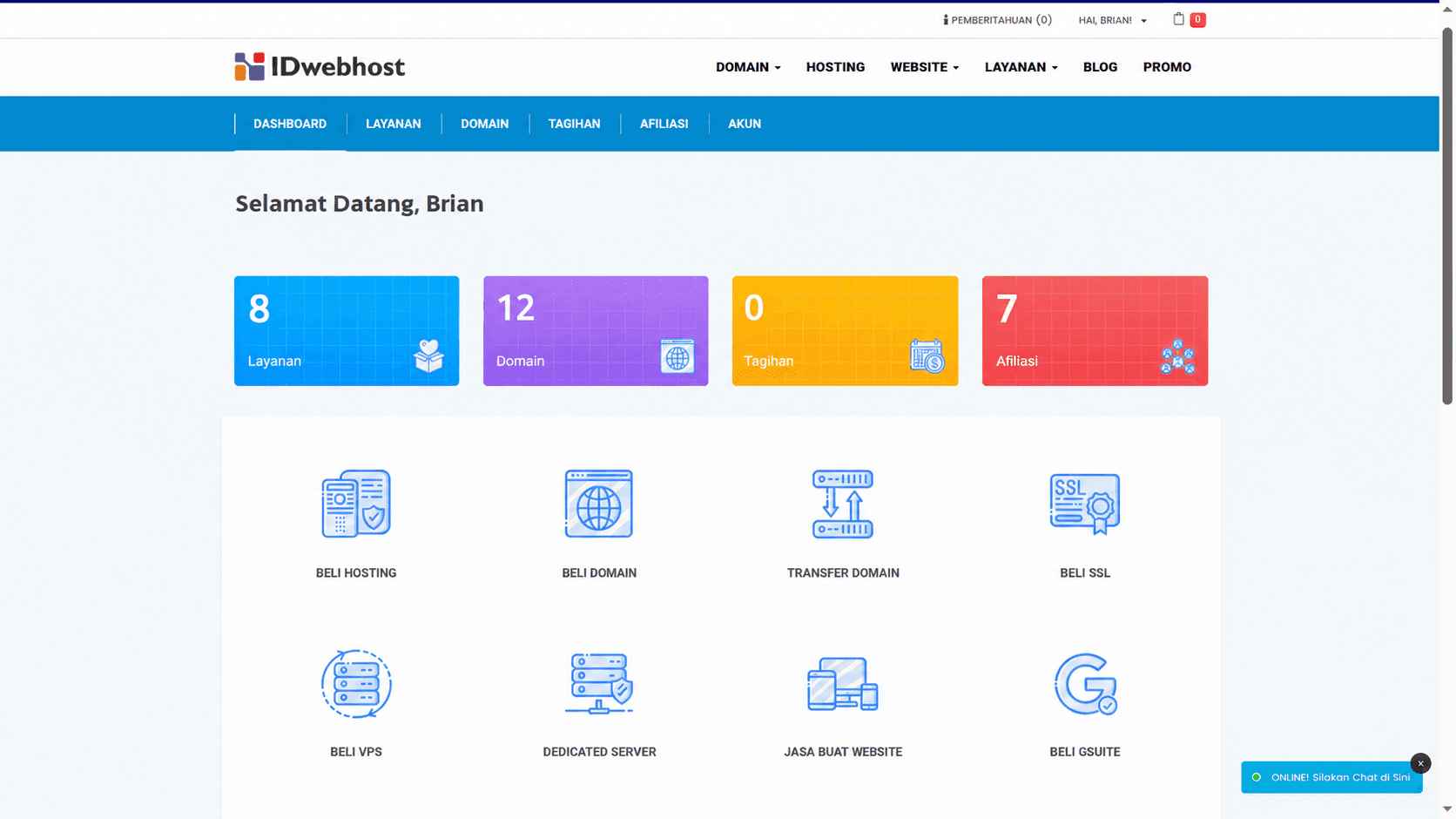Click the number 12 on the Domain card

pos(516,308)
